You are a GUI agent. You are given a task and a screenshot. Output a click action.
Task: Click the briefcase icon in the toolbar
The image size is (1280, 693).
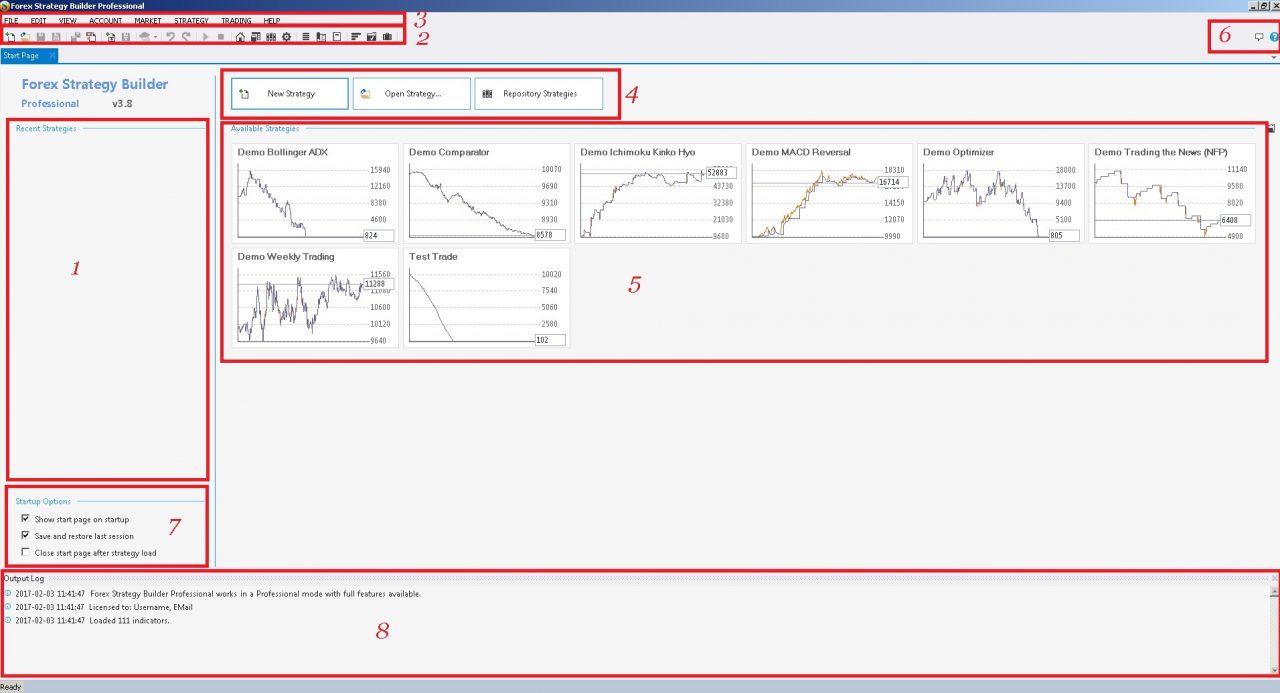pyautogui.click(x=387, y=37)
